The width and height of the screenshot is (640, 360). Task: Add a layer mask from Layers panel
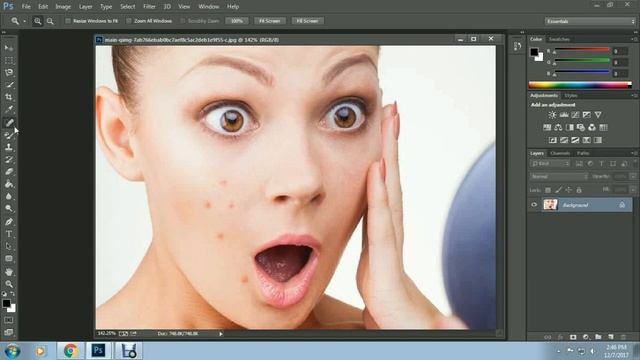573,337
